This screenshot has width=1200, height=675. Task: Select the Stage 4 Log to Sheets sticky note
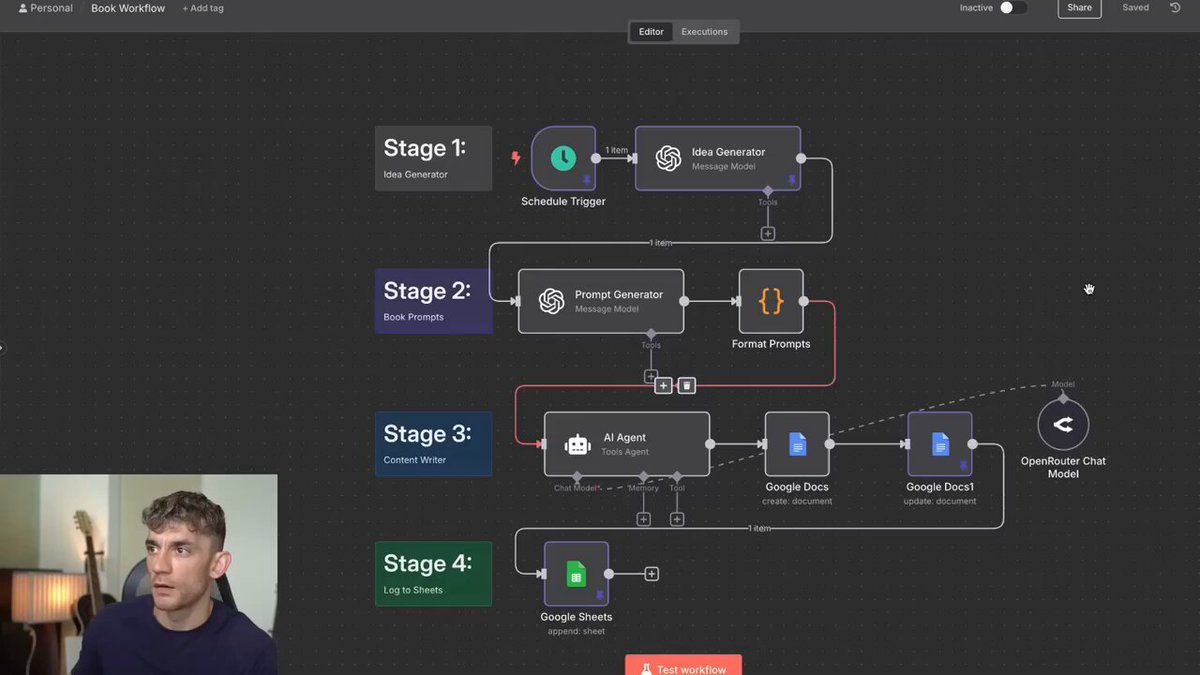point(433,574)
